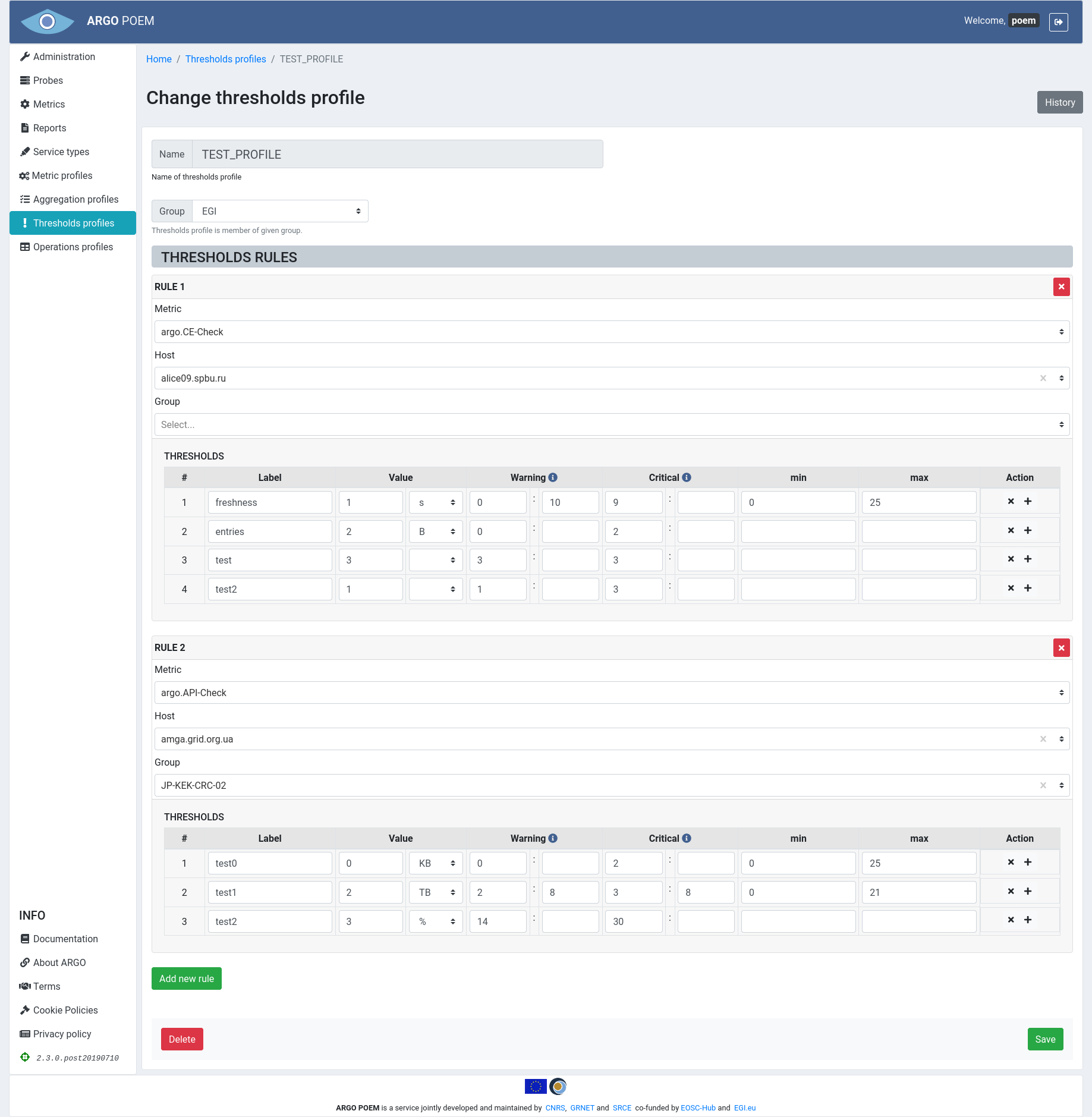This screenshot has width=1092, height=1117.
Task: Remove freshness threshold row
Action: click(1011, 501)
